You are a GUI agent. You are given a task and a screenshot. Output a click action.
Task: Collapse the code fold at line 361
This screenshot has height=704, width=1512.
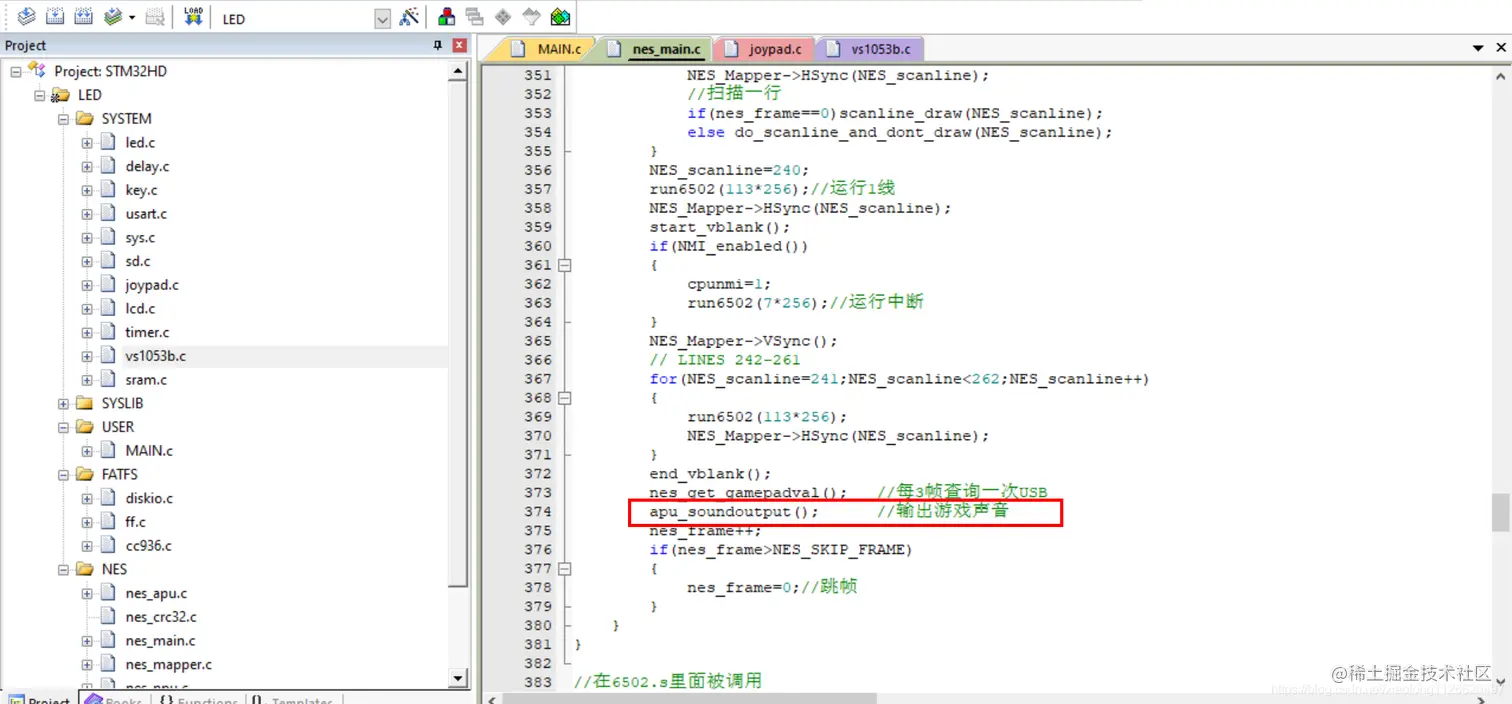[x=565, y=265]
